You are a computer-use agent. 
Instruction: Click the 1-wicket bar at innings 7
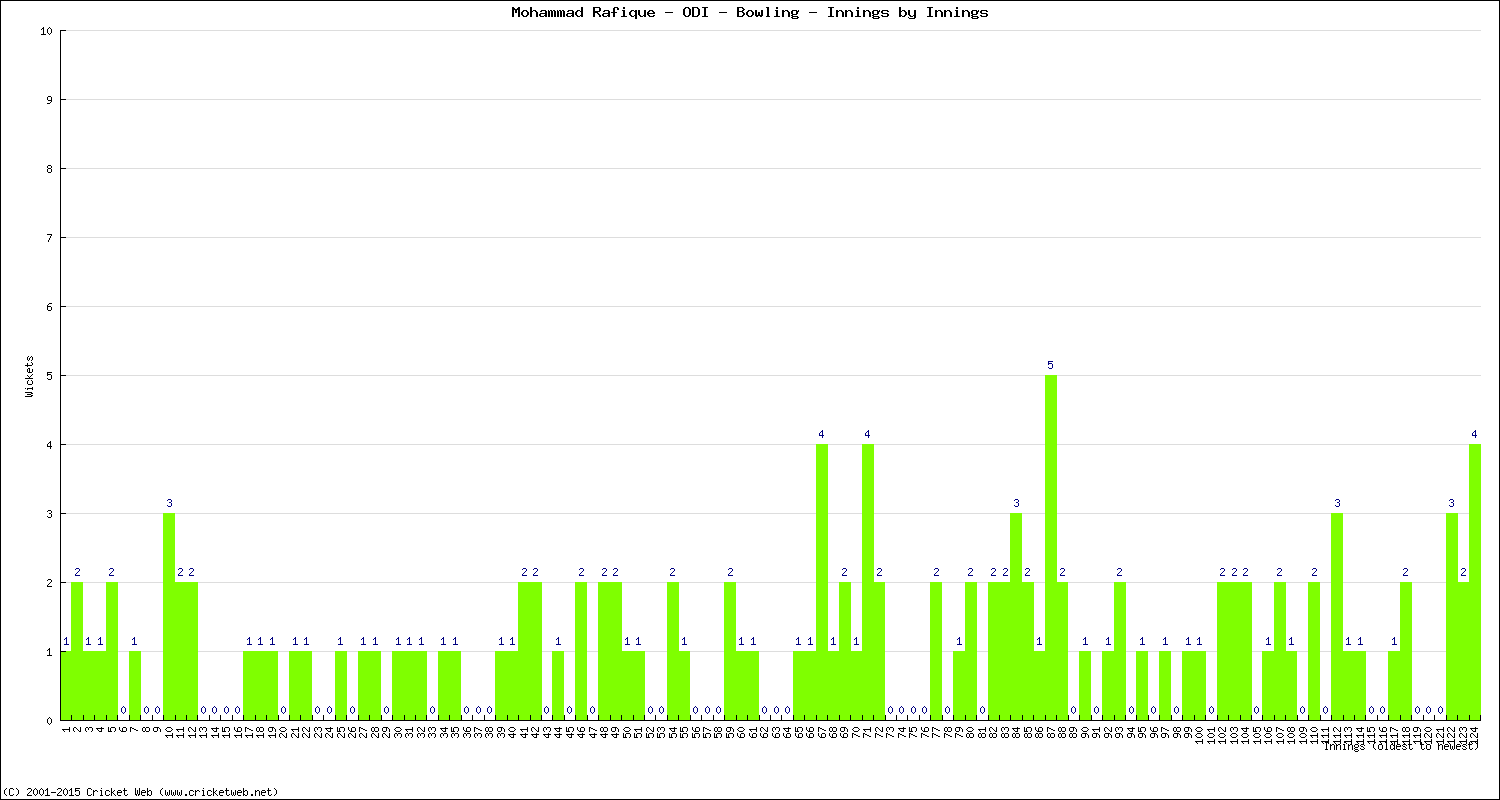pos(135,686)
